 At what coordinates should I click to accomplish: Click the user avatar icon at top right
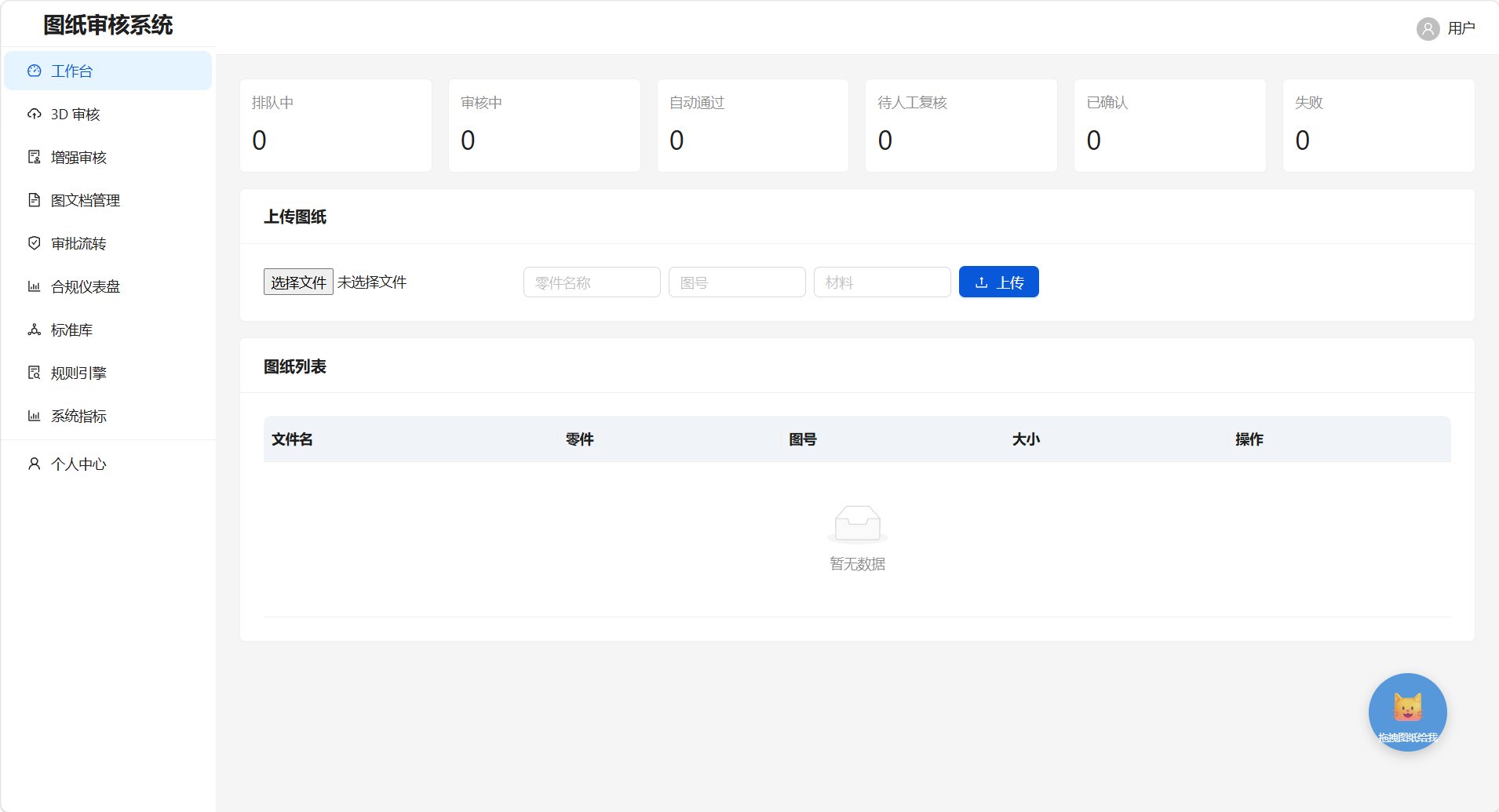tap(1428, 29)
